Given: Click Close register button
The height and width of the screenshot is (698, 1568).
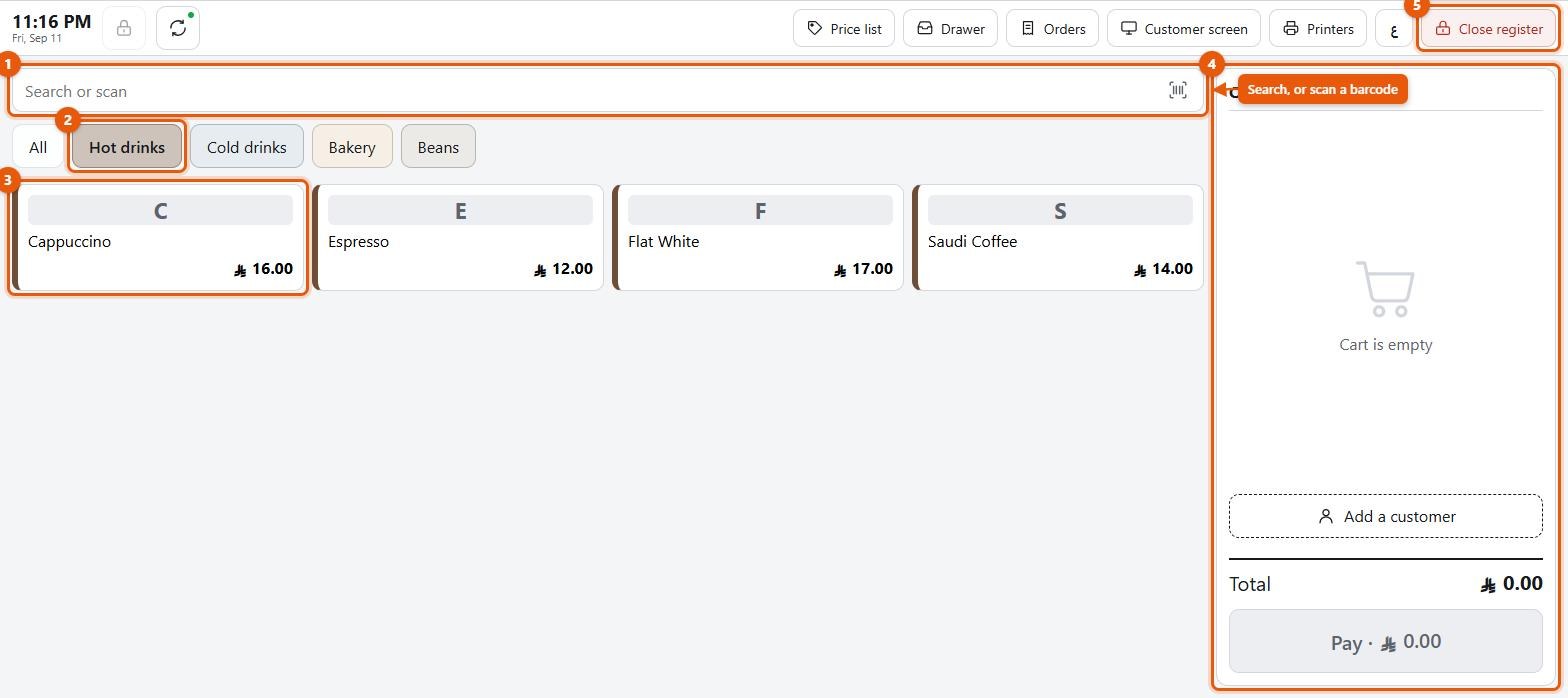Looking at the screenshot, I should pos(1489,29).
